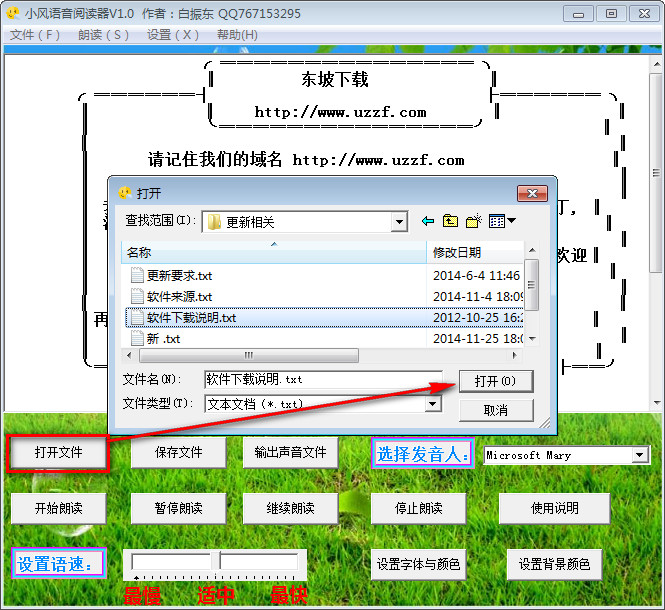Close the 打开 dialog with red X
The width and height of the screenshot is (665, 610).
point(532,193)
